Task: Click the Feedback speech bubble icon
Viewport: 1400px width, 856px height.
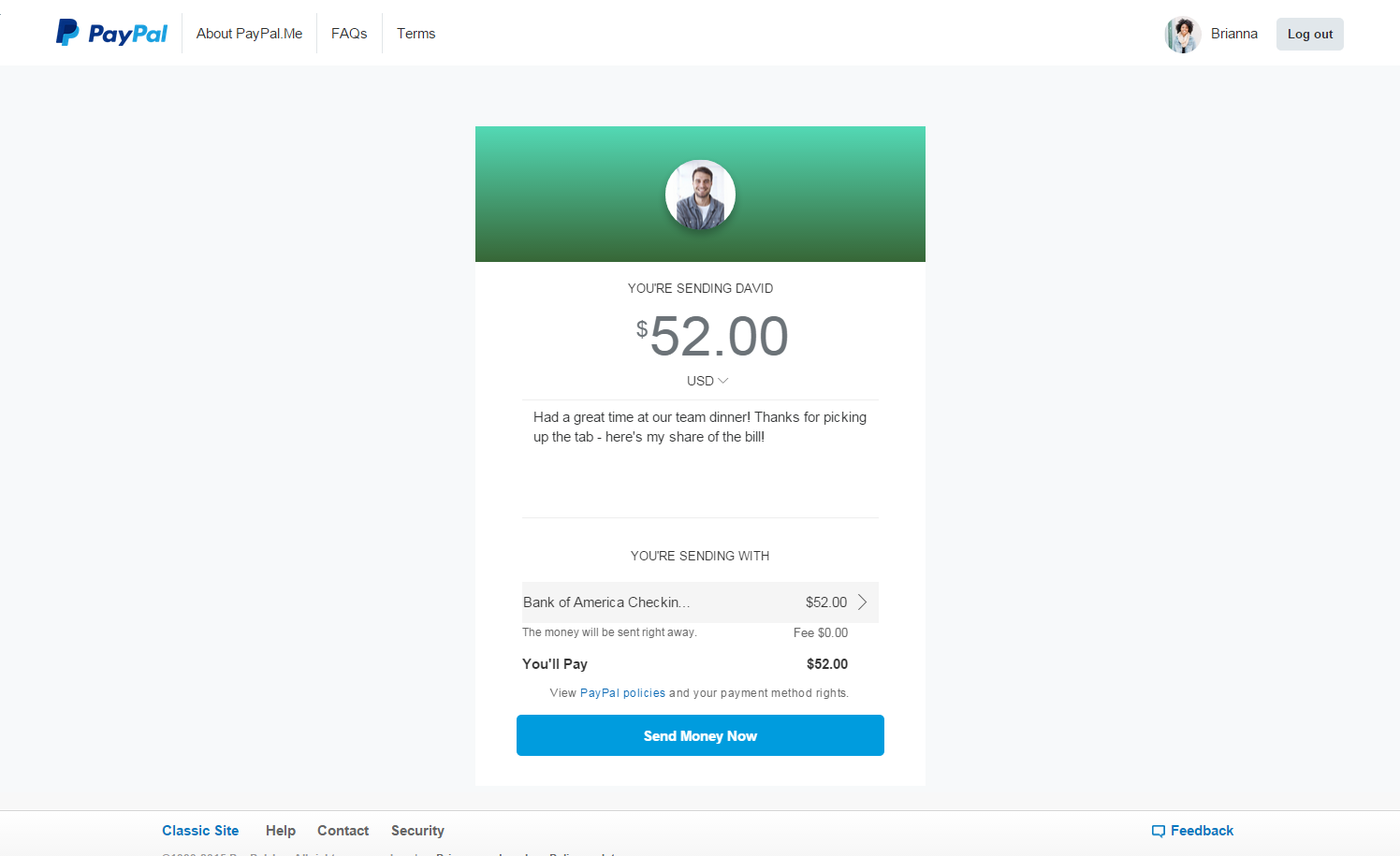Action: [x=1159, y=831]
